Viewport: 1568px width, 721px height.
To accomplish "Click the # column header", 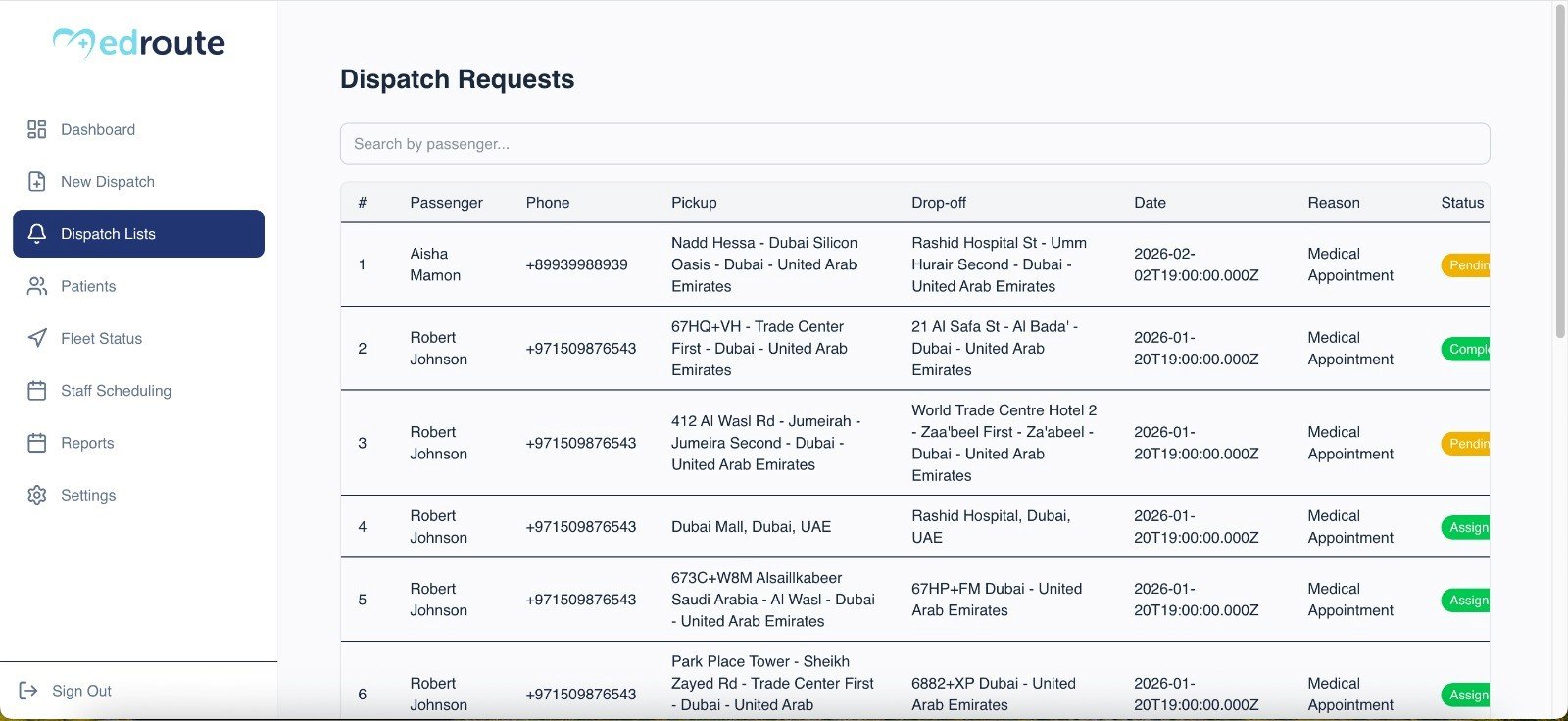I will coord(362,202).
